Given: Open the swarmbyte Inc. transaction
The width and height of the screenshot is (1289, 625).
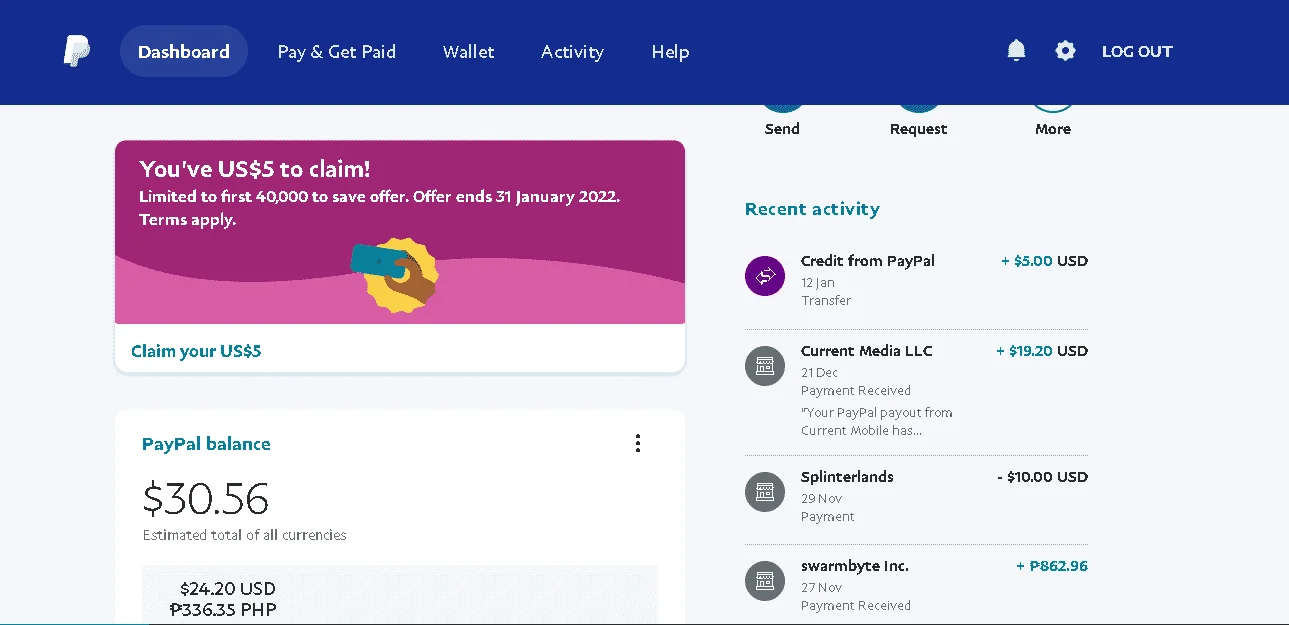Looking at the screenshot, I should pos(916,585).
